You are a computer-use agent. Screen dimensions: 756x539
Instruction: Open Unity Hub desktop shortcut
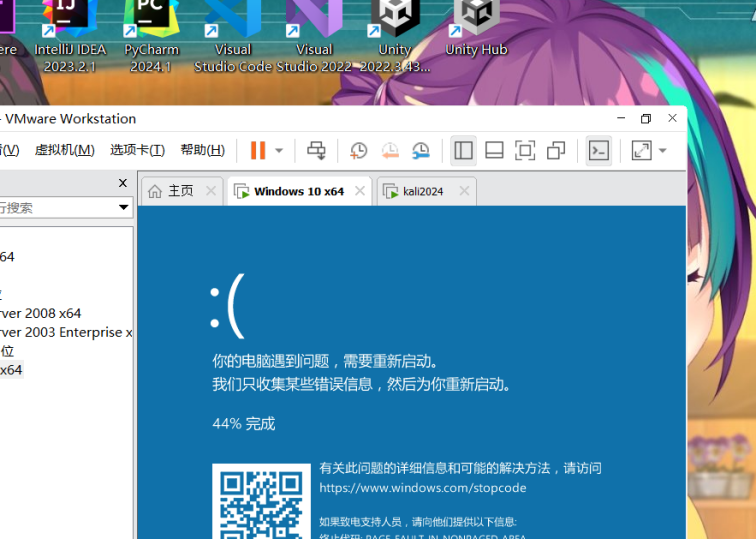[476, 29]
